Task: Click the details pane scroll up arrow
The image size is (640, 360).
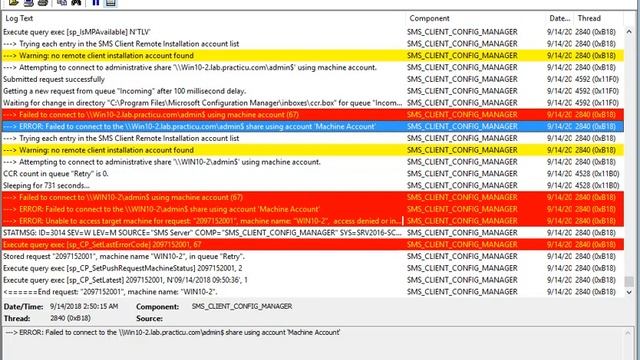Action: pos(629,334)
